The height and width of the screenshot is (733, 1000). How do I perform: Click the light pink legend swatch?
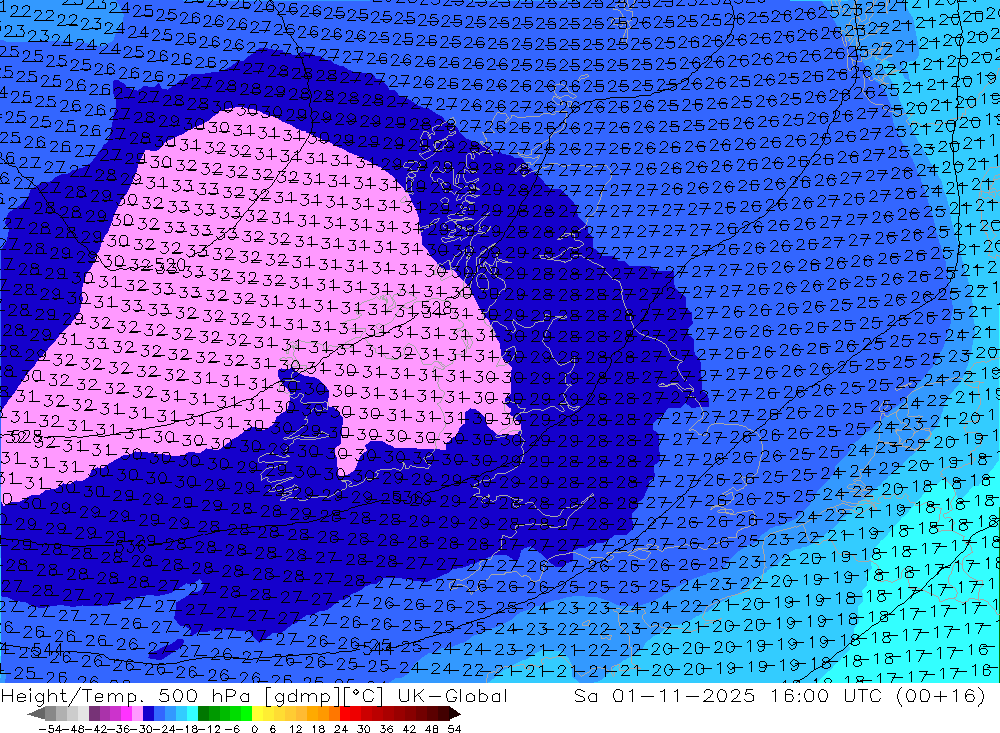point(137,714)
